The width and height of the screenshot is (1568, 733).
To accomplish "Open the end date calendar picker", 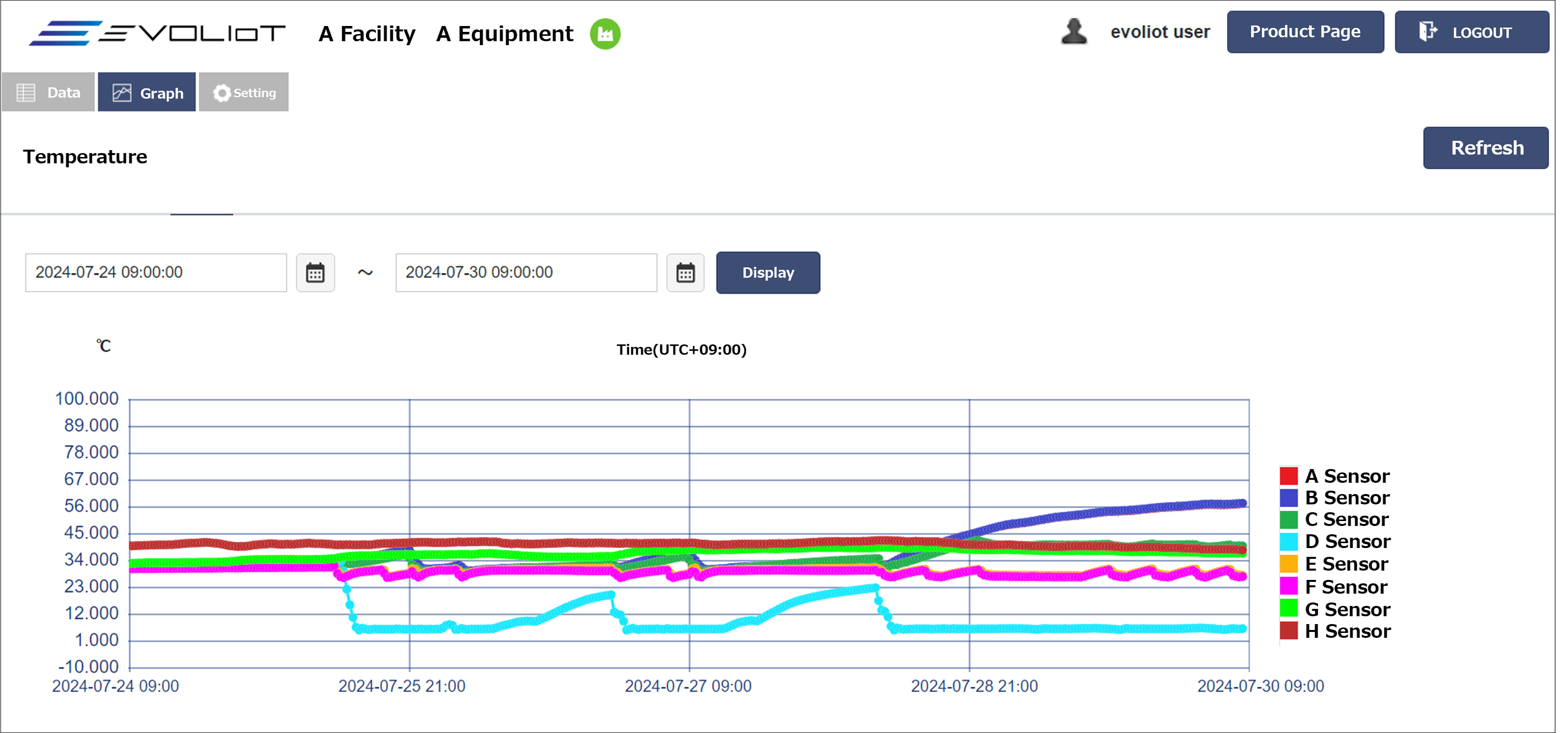I will [x=685, y=272].
